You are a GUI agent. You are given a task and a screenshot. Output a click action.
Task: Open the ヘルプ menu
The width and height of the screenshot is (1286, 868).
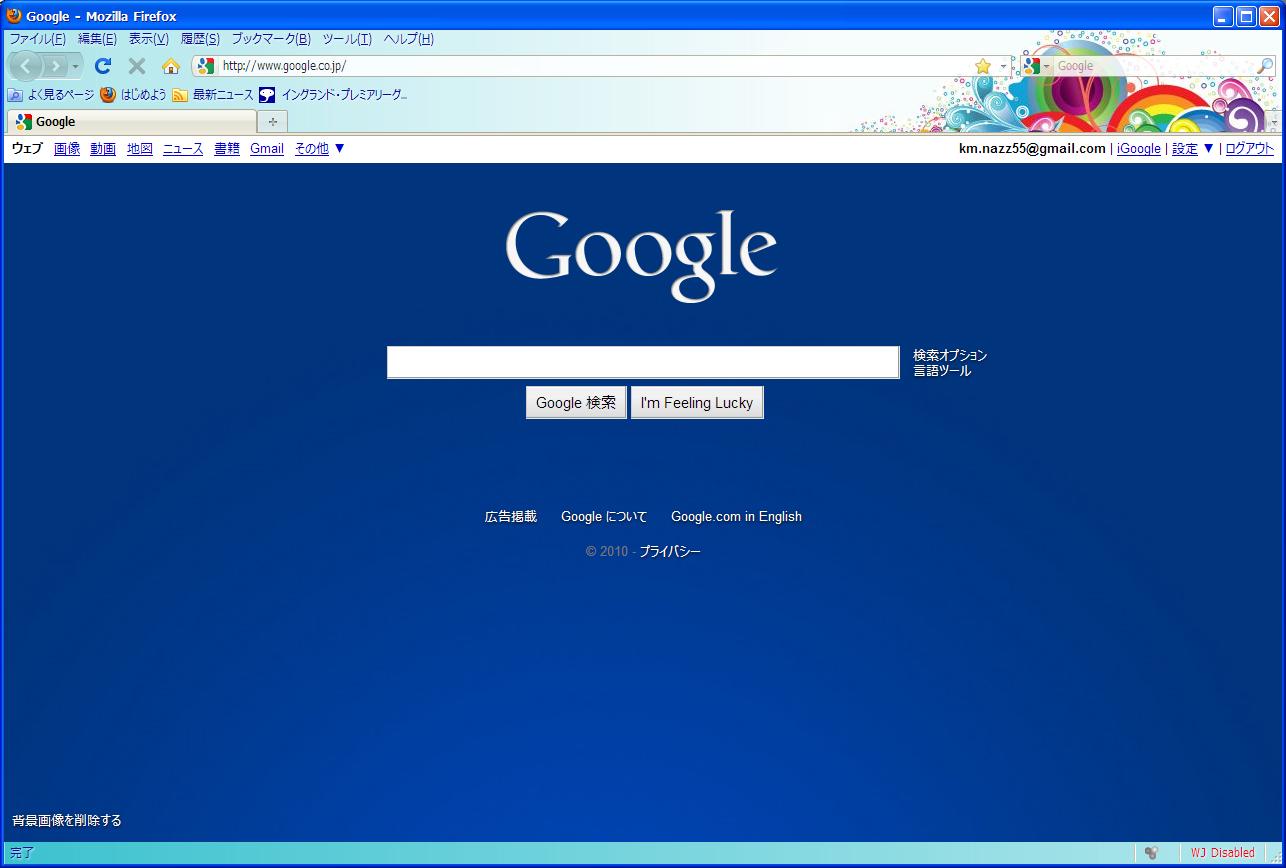[x=409, y=39]
